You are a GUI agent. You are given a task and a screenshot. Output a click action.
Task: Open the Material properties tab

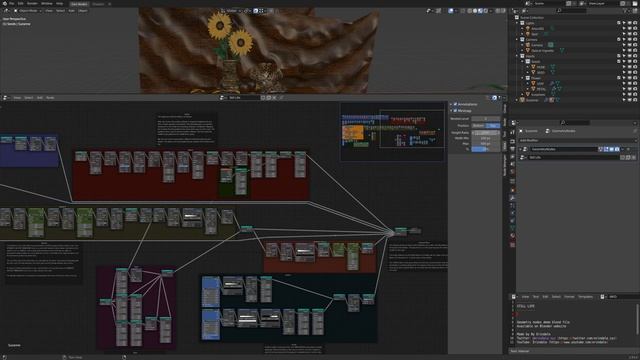(x=512, y=236)
